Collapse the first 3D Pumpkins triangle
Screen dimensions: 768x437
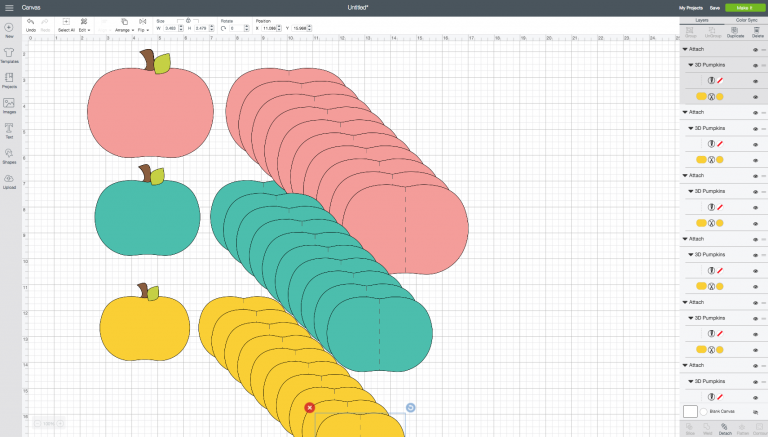(x=691, y=65)
